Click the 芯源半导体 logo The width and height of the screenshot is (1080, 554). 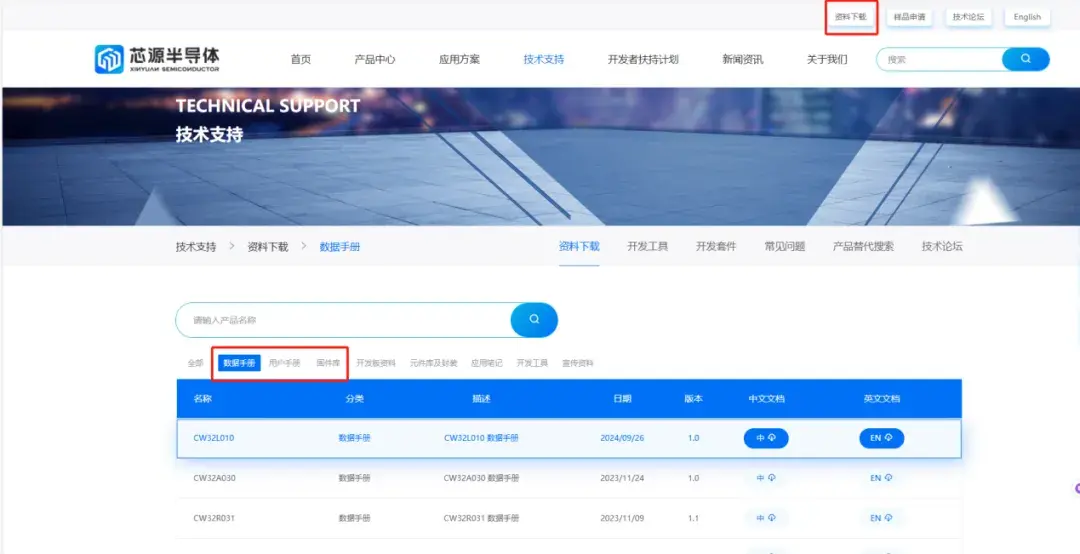pos(157,59)
